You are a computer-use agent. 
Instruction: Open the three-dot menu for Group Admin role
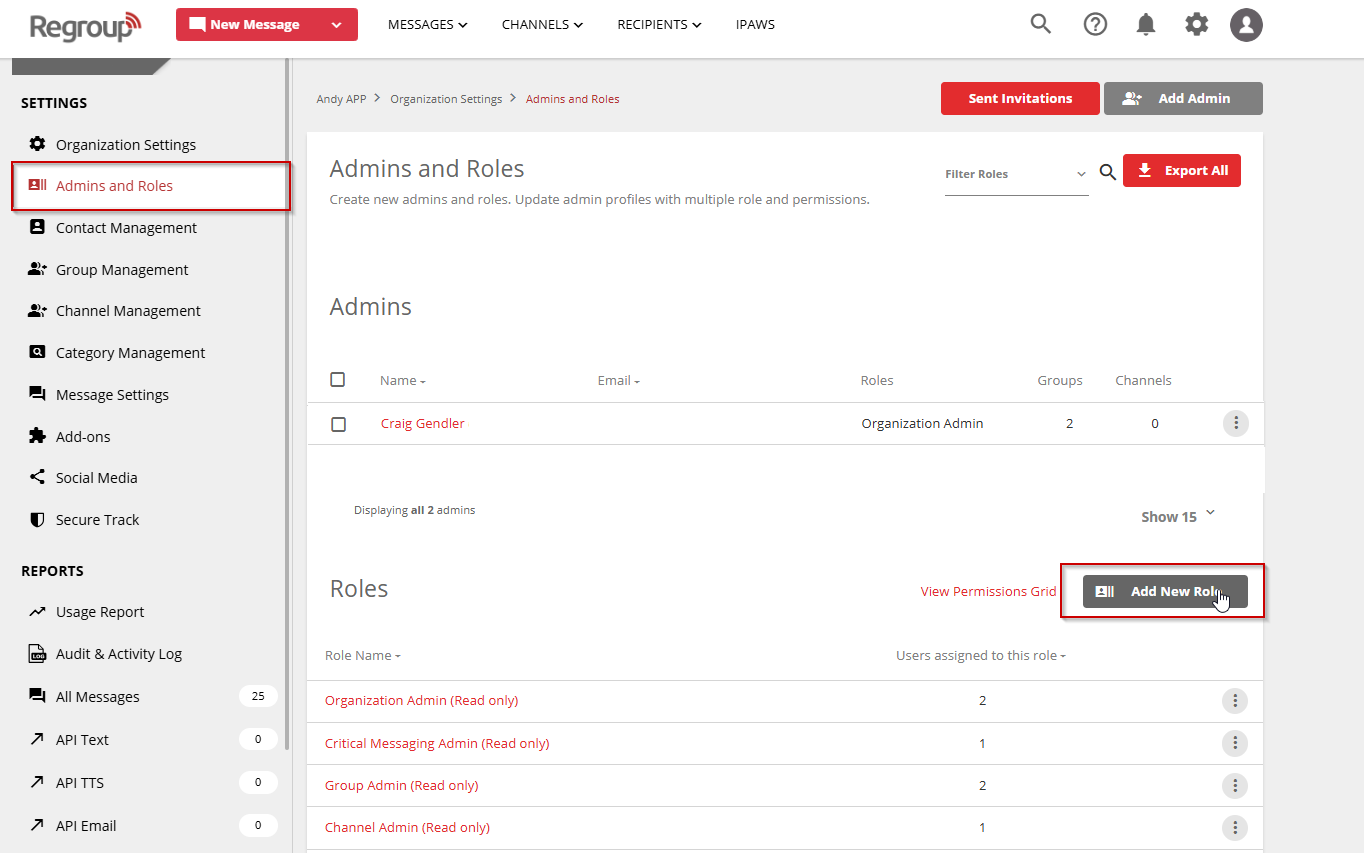point(1235,785)
